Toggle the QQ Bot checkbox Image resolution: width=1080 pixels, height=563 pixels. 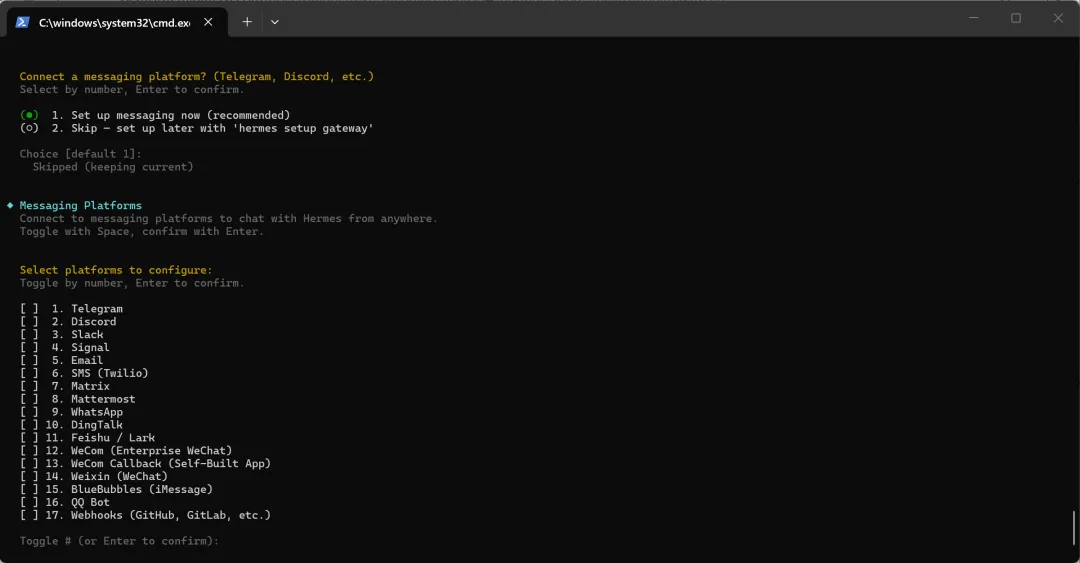(x=29, y=502)
